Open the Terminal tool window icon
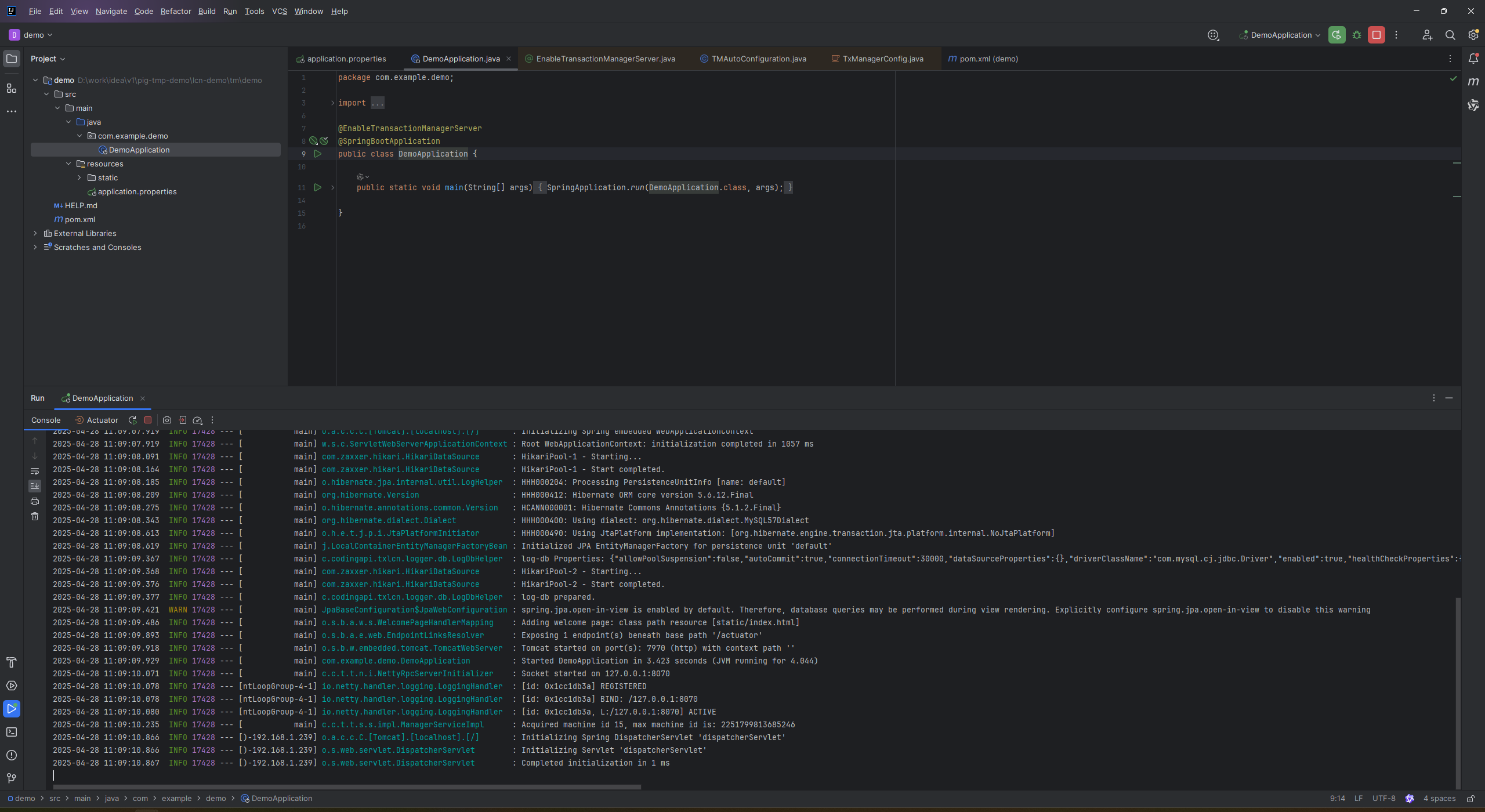1485x812 pixels. click(x=12, y=732)
